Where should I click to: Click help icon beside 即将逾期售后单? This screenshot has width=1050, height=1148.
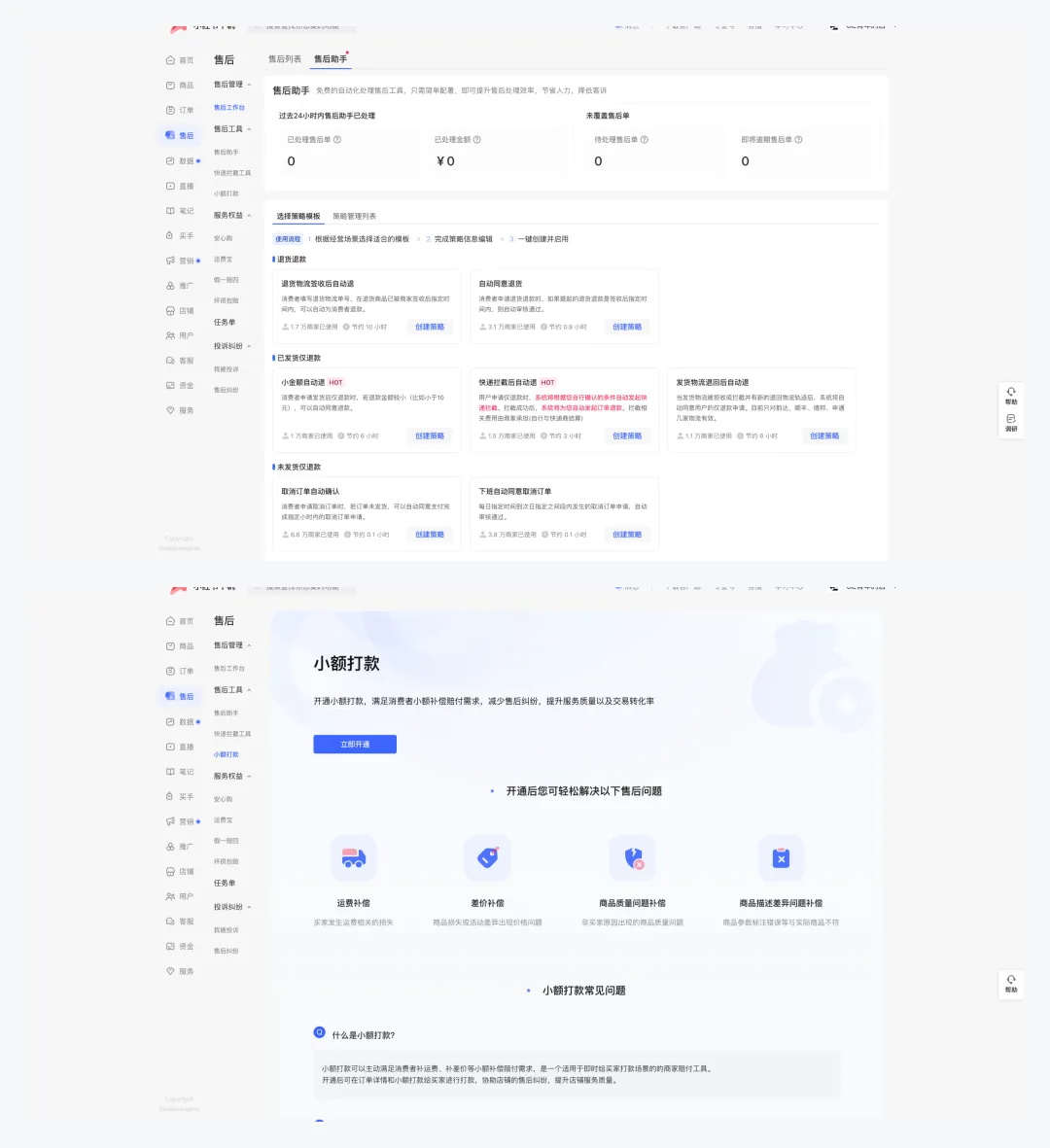[799, 140]
